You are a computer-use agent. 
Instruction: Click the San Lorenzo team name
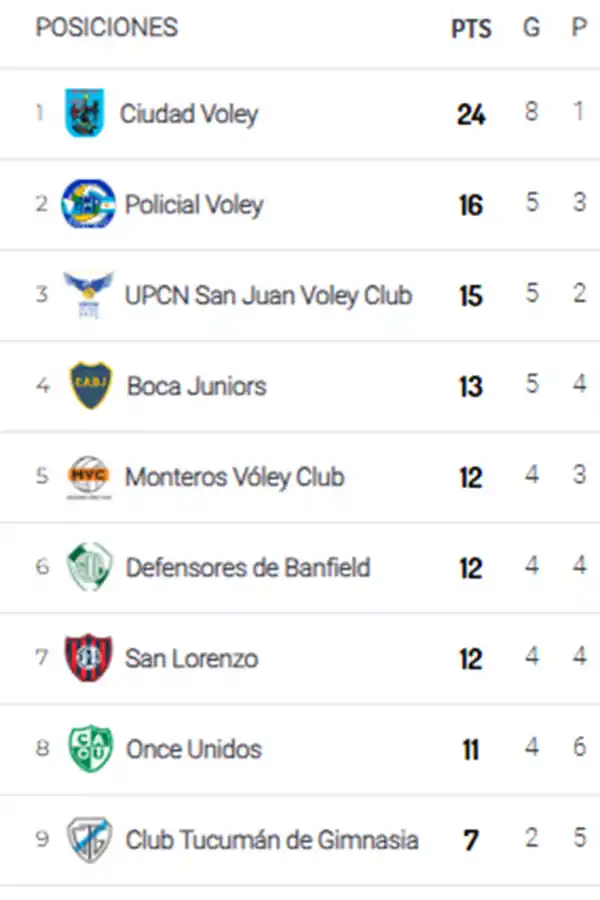point(192,659)
